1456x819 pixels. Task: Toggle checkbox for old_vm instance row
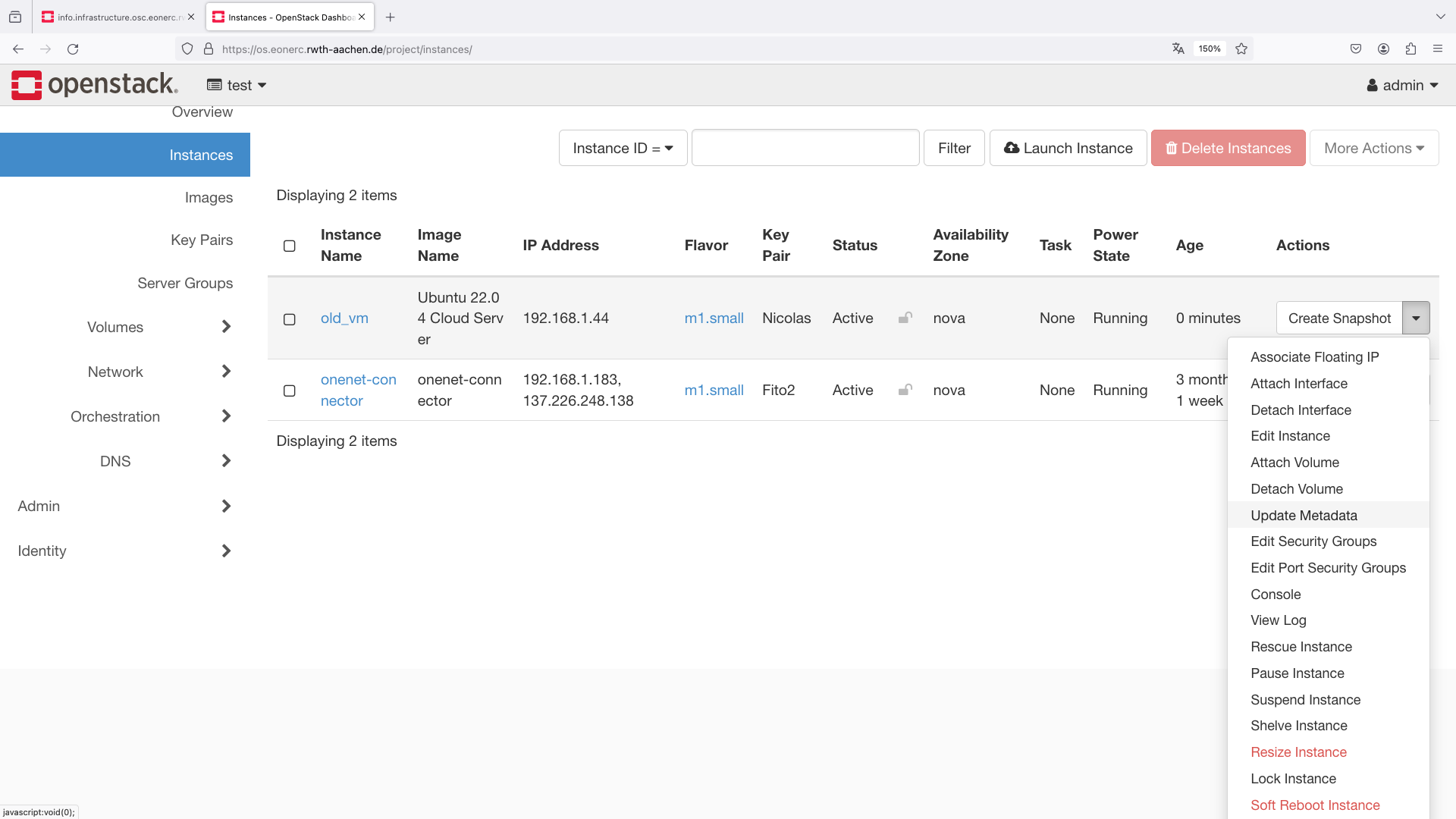290,318
